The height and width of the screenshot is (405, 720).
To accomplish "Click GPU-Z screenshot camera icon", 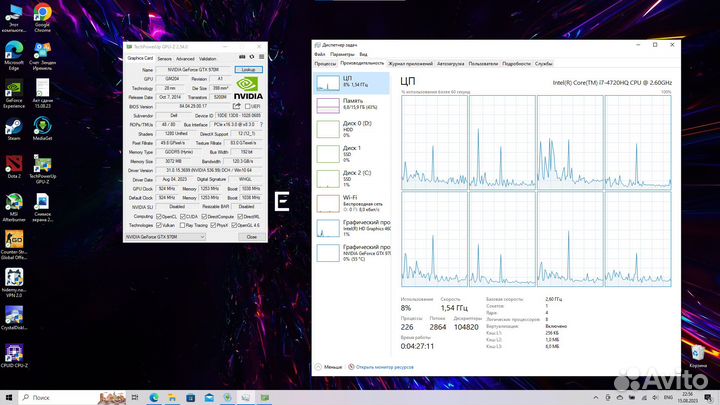I will [x=242, y=57].
